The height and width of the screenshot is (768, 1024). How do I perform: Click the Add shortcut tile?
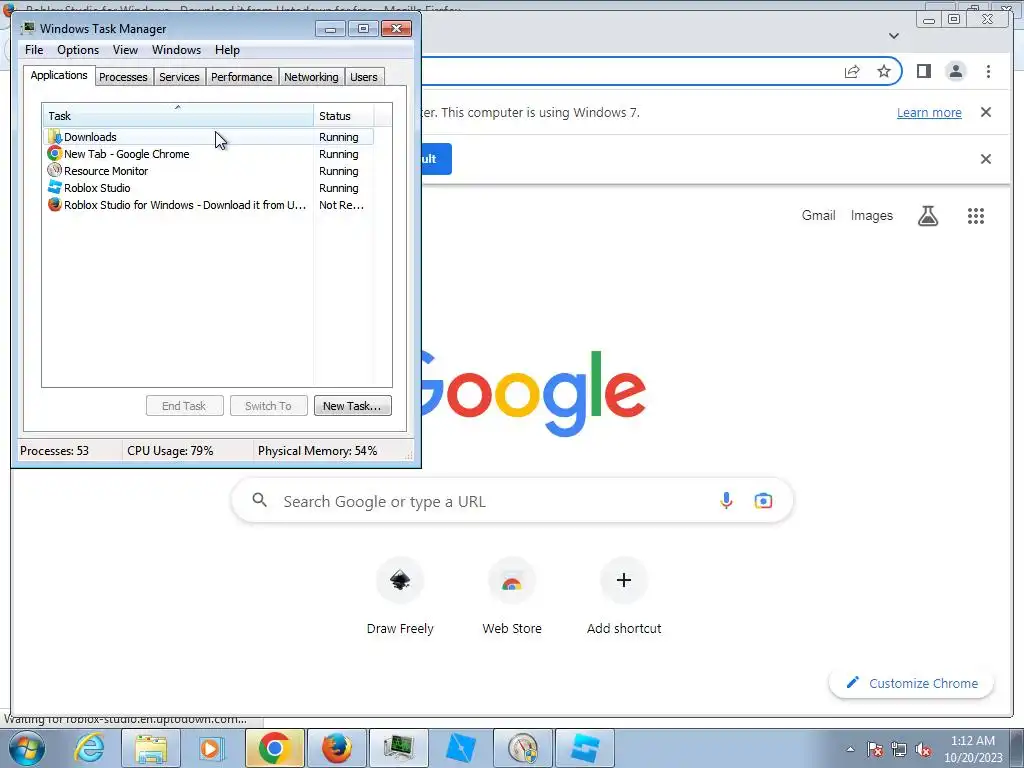click(624, 598)
